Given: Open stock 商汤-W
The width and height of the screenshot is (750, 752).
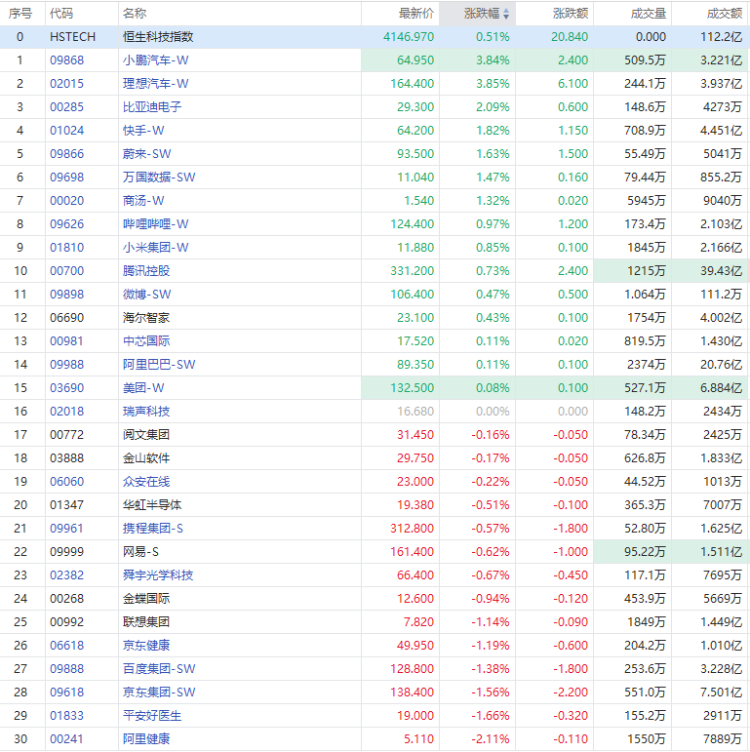Looking at the screenshot, I should 143,201.
